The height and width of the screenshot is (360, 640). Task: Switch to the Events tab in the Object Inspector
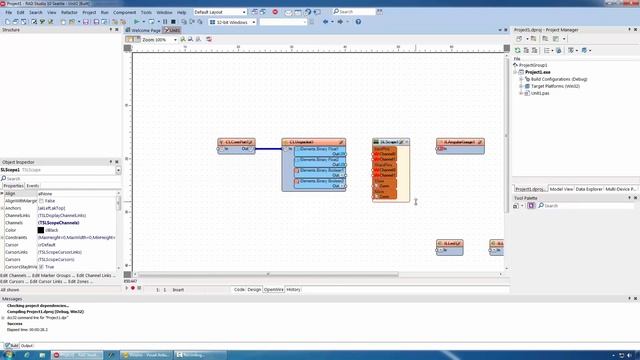[x=32, y=186]
